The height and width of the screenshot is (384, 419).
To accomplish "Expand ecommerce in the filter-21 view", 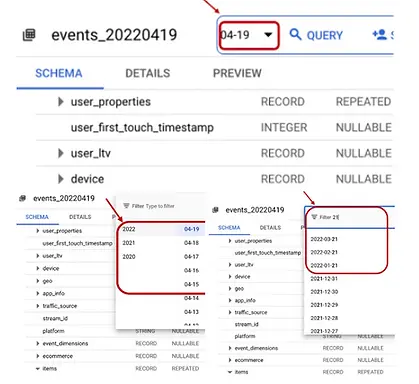I will point(230,360).
